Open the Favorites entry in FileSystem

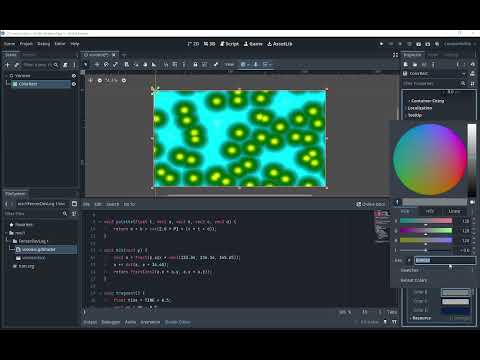click(24, 225)
